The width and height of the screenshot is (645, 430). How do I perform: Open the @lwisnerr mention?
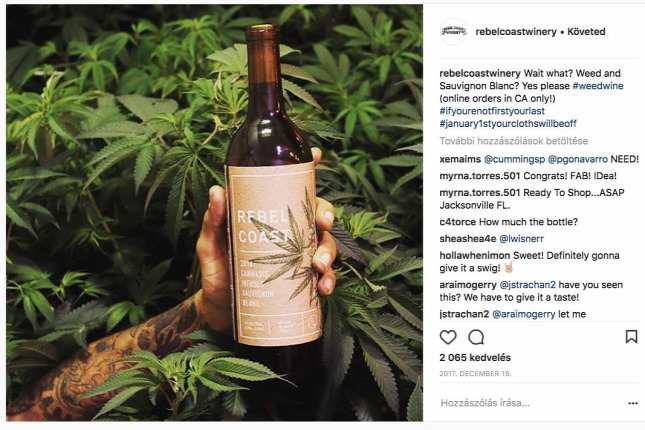click(x=521, y=239)
